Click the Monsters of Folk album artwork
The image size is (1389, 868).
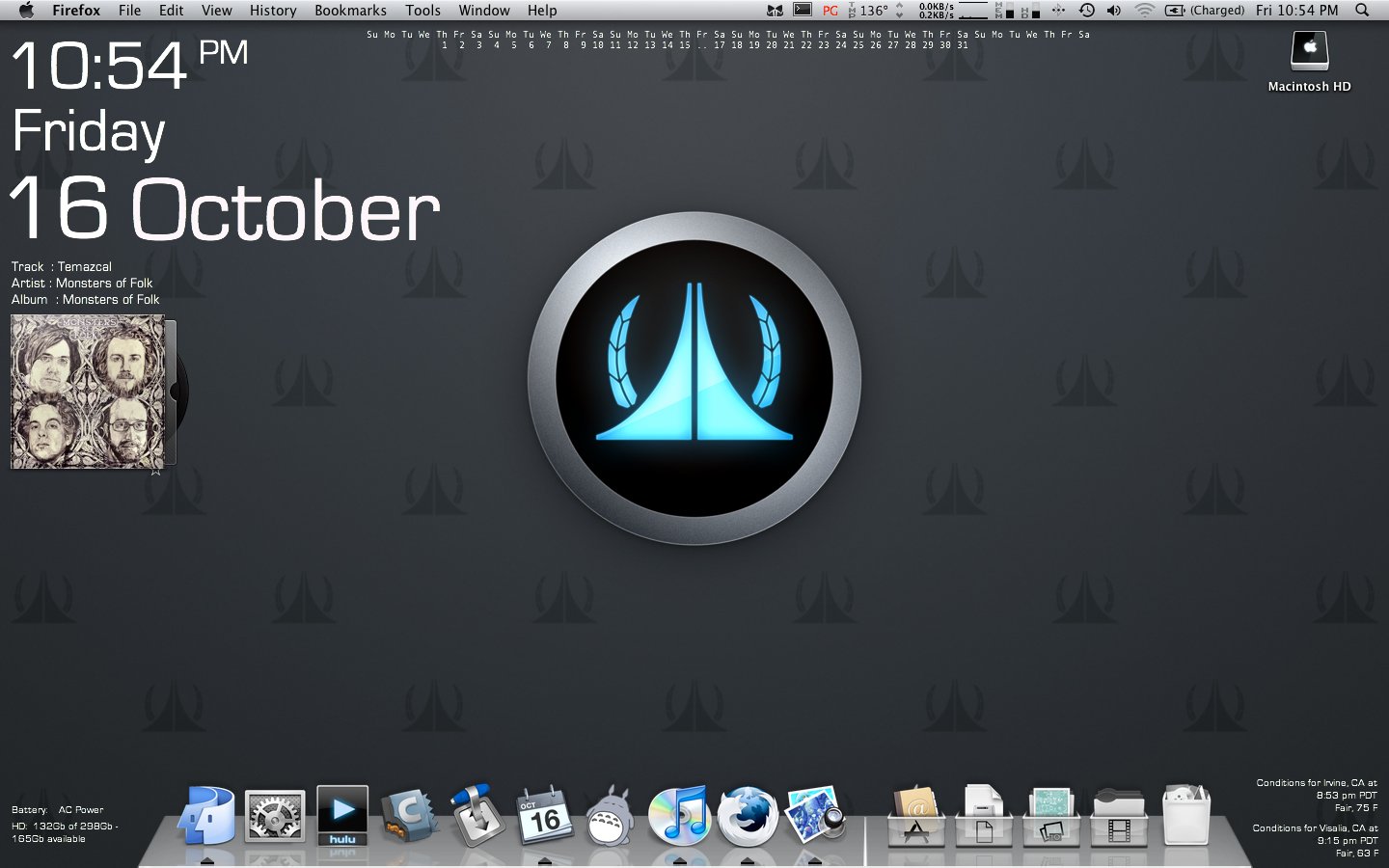pyautogui.click(x=88, y=392)
